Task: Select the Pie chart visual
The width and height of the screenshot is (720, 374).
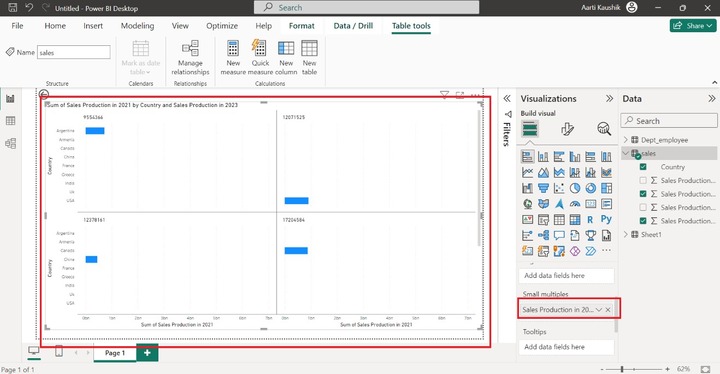Action: [575, 188]
